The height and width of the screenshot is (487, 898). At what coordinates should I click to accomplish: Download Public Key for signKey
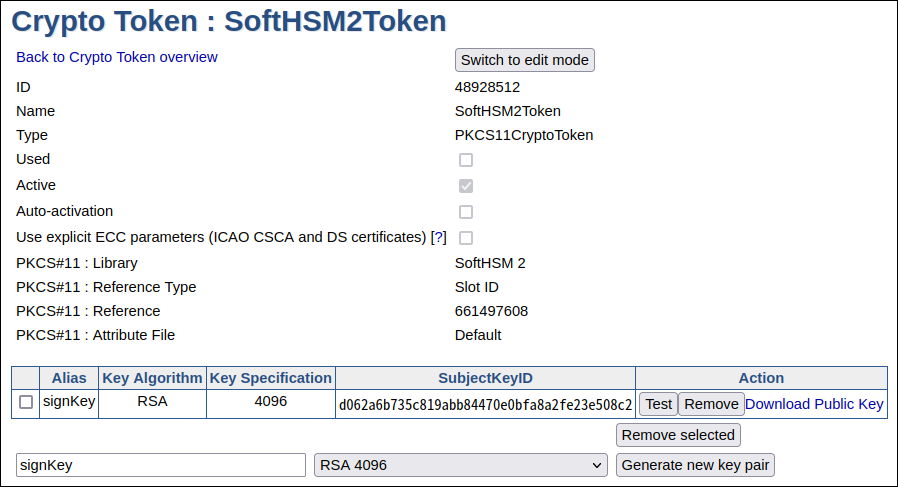point(814,404)
